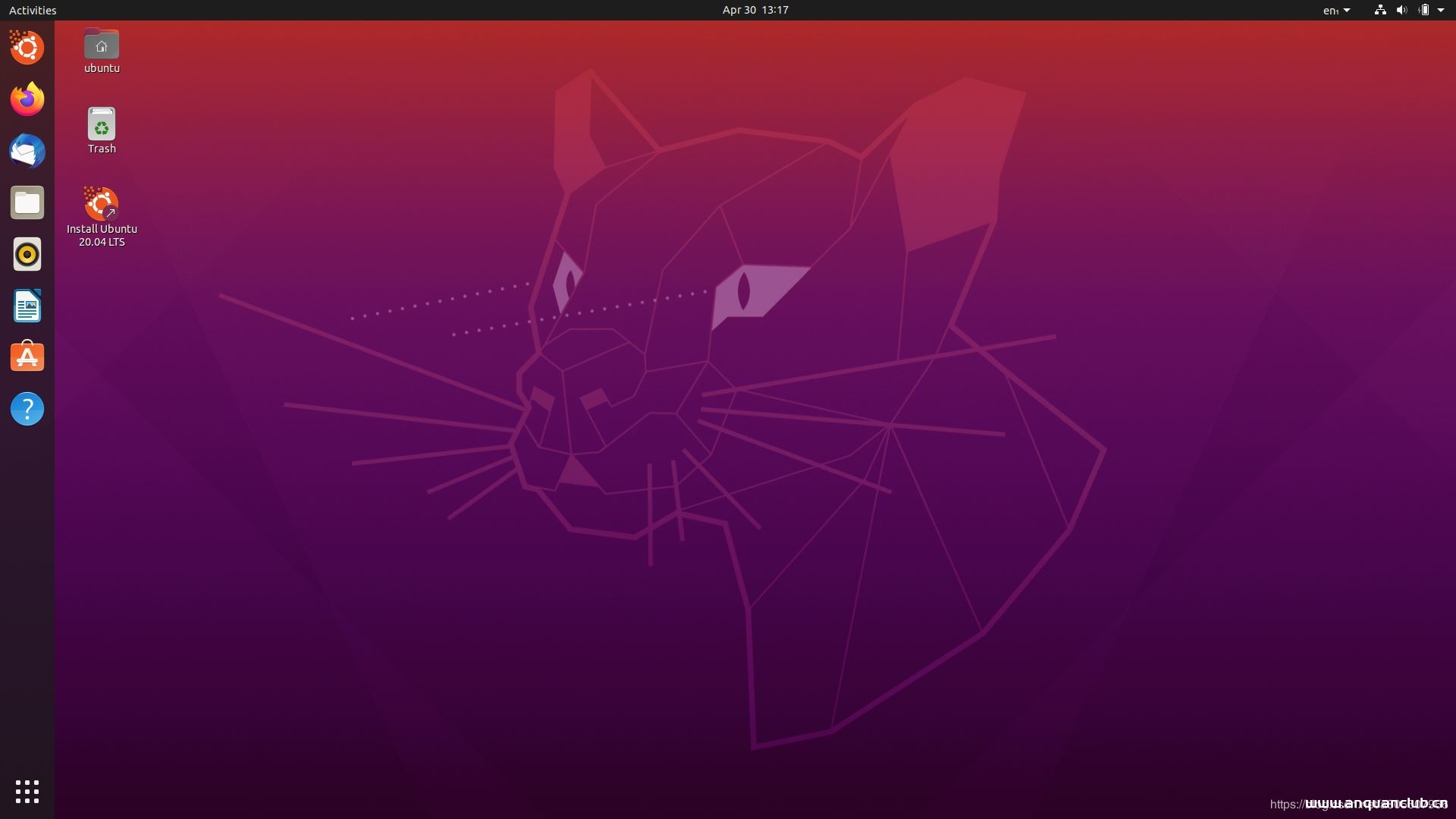Open the Files manager in dock
Image resolution: width=1456 pixels, height=819 pixels.
pos(27,202)
